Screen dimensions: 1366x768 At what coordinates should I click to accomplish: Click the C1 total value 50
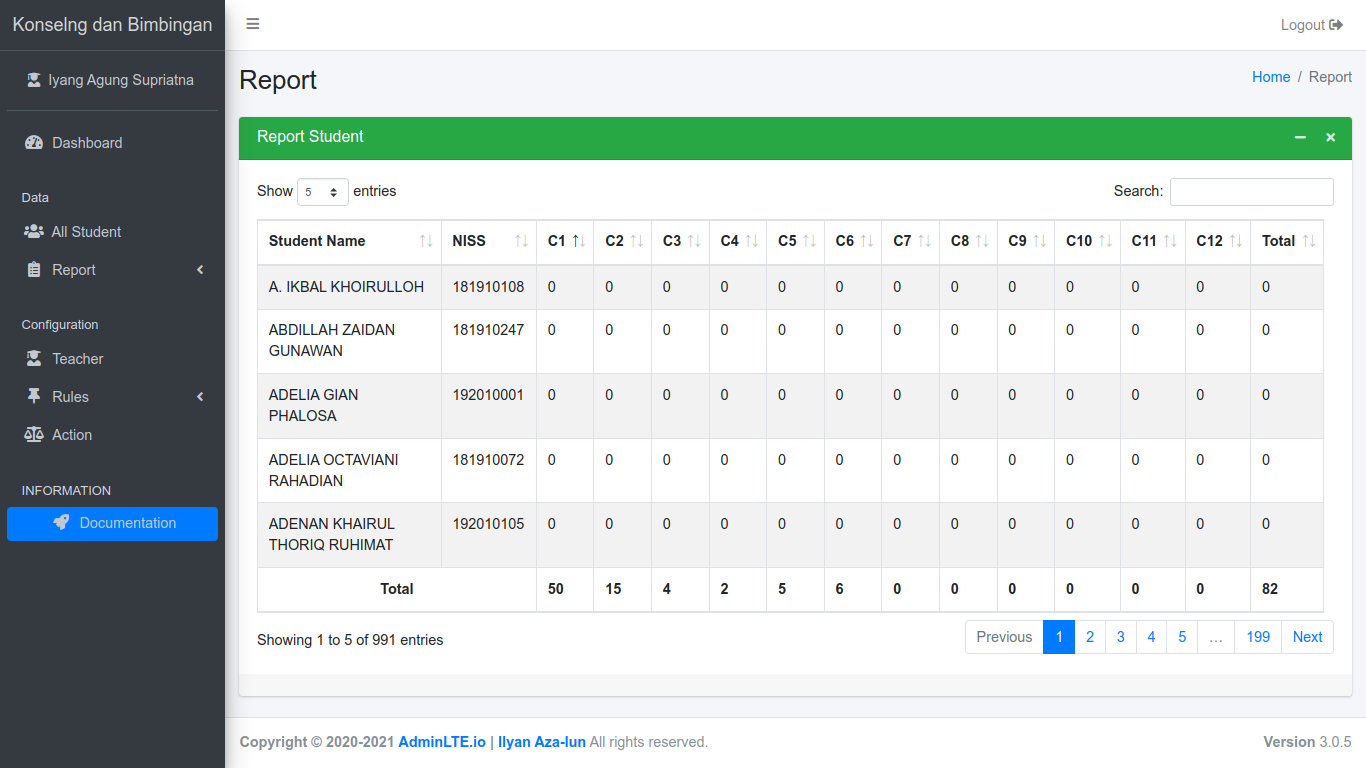click(x=556, y=589)
